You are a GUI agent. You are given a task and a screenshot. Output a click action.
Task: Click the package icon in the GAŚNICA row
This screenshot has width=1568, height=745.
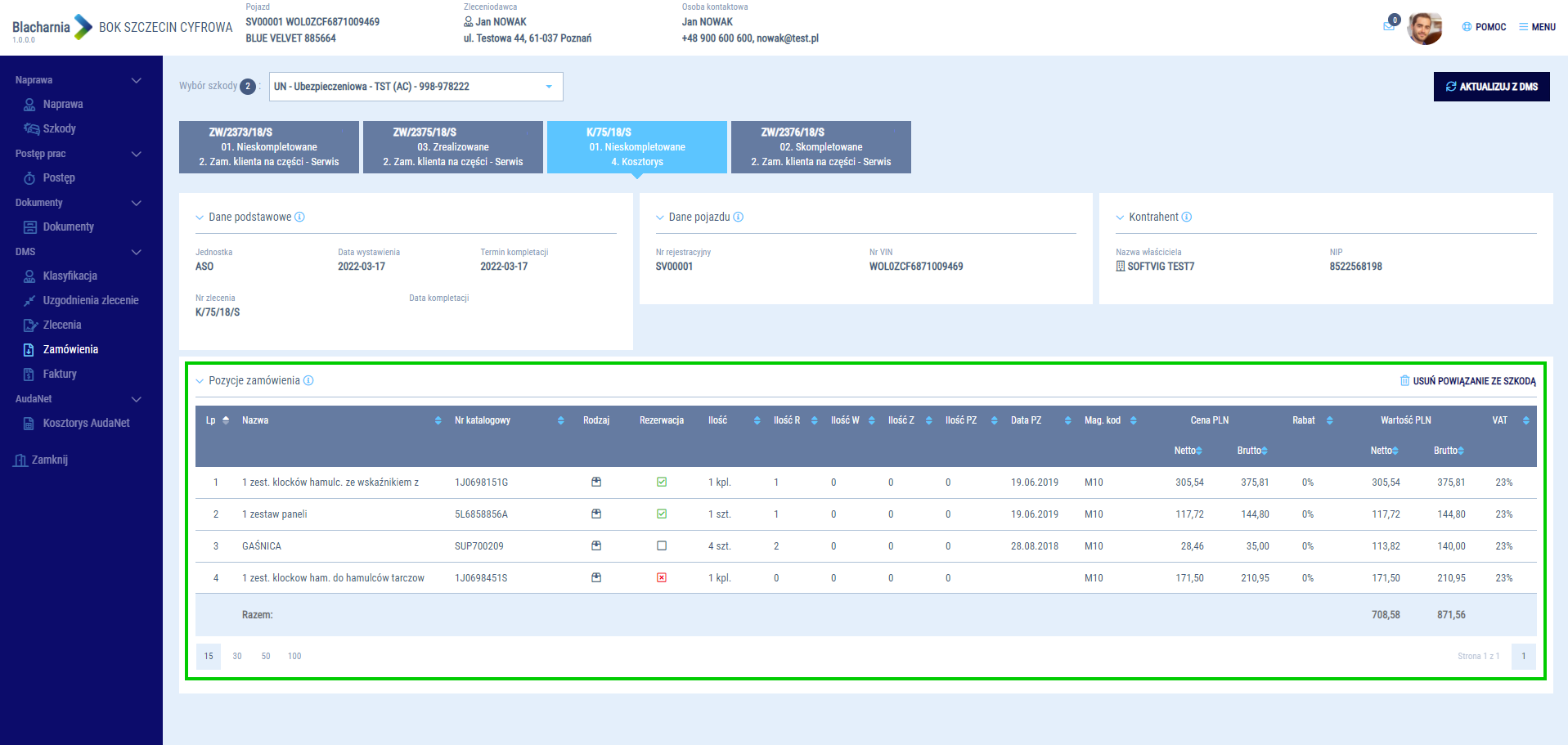coord(596,546)
